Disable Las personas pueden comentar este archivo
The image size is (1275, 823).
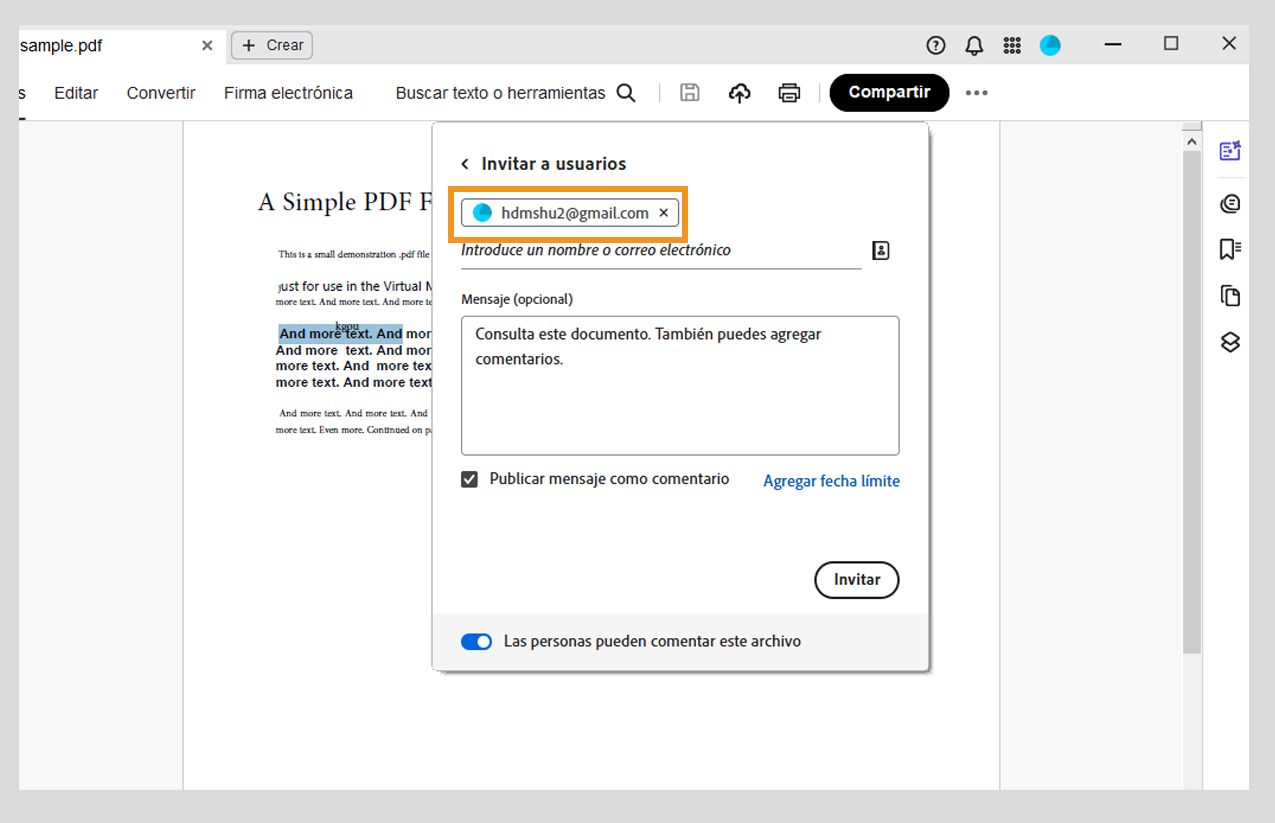477,641
